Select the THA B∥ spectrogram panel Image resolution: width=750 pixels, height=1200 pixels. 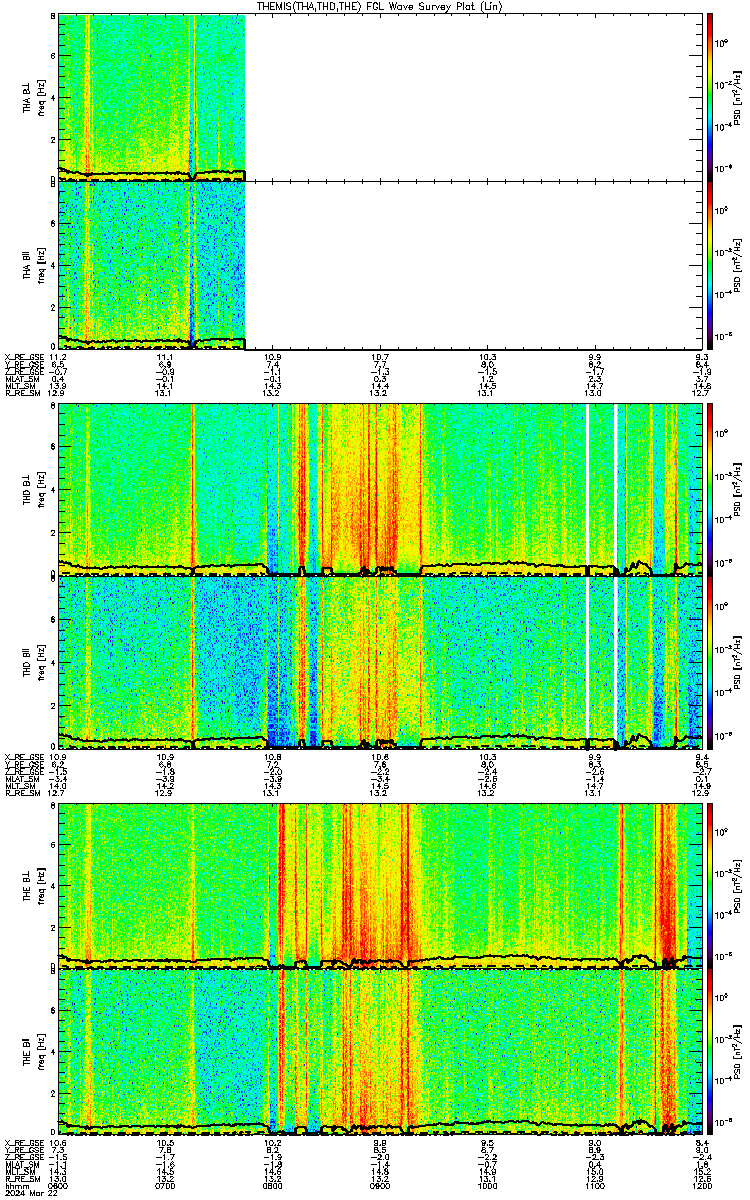pyautogui.click(x=378, y=265)
